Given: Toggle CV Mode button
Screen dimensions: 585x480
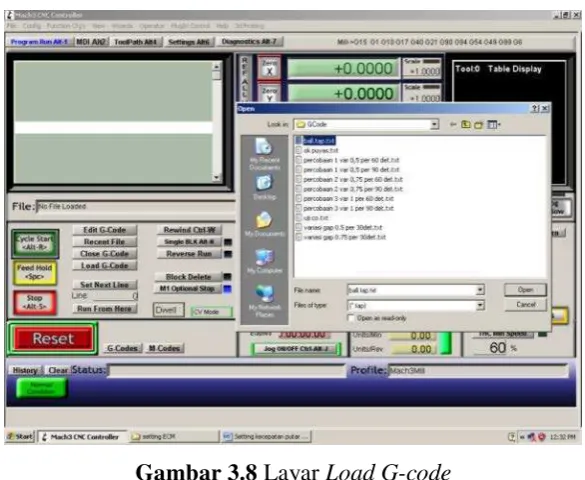Looking at the screenshot, I should 211,312.
